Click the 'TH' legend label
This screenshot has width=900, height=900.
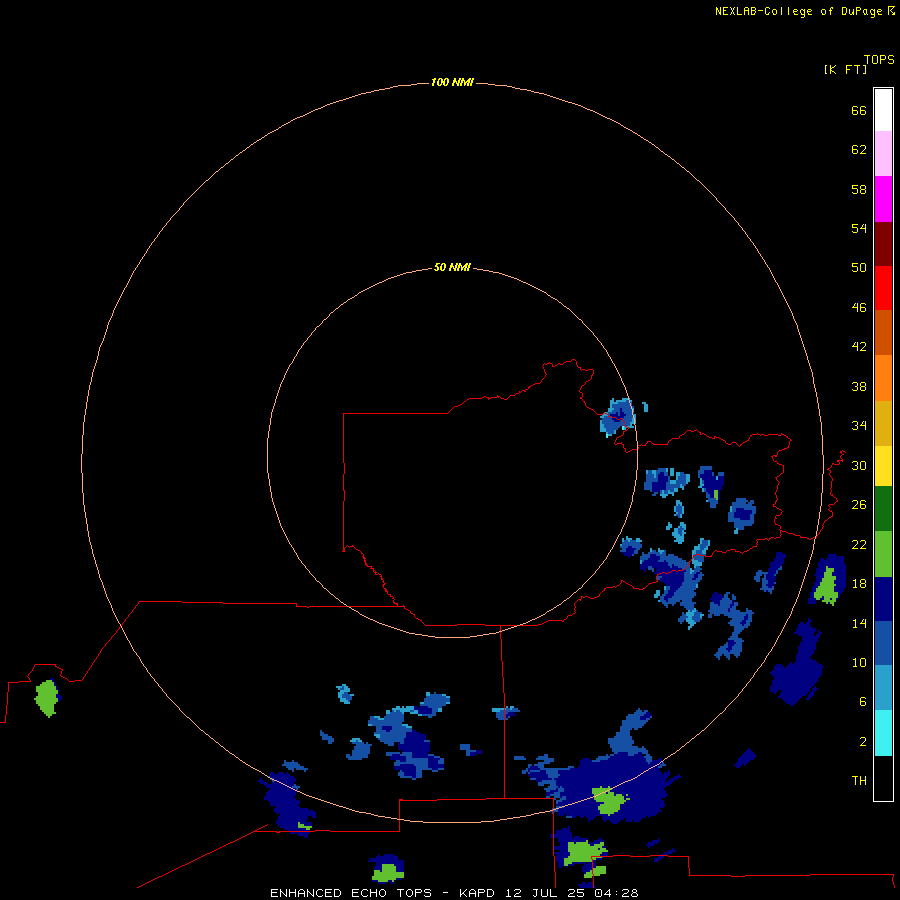[x=859, y=781]
